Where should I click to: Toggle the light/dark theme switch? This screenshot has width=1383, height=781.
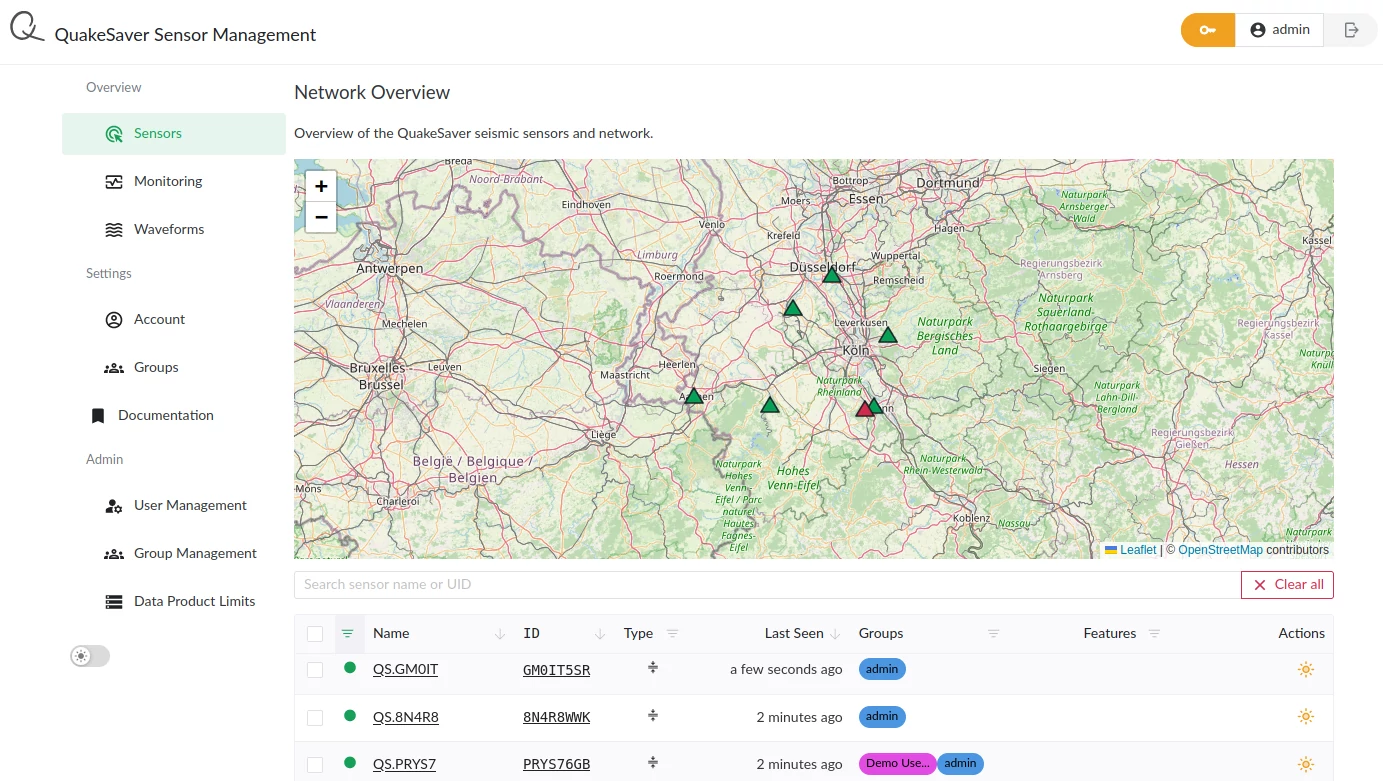(90, 656)
